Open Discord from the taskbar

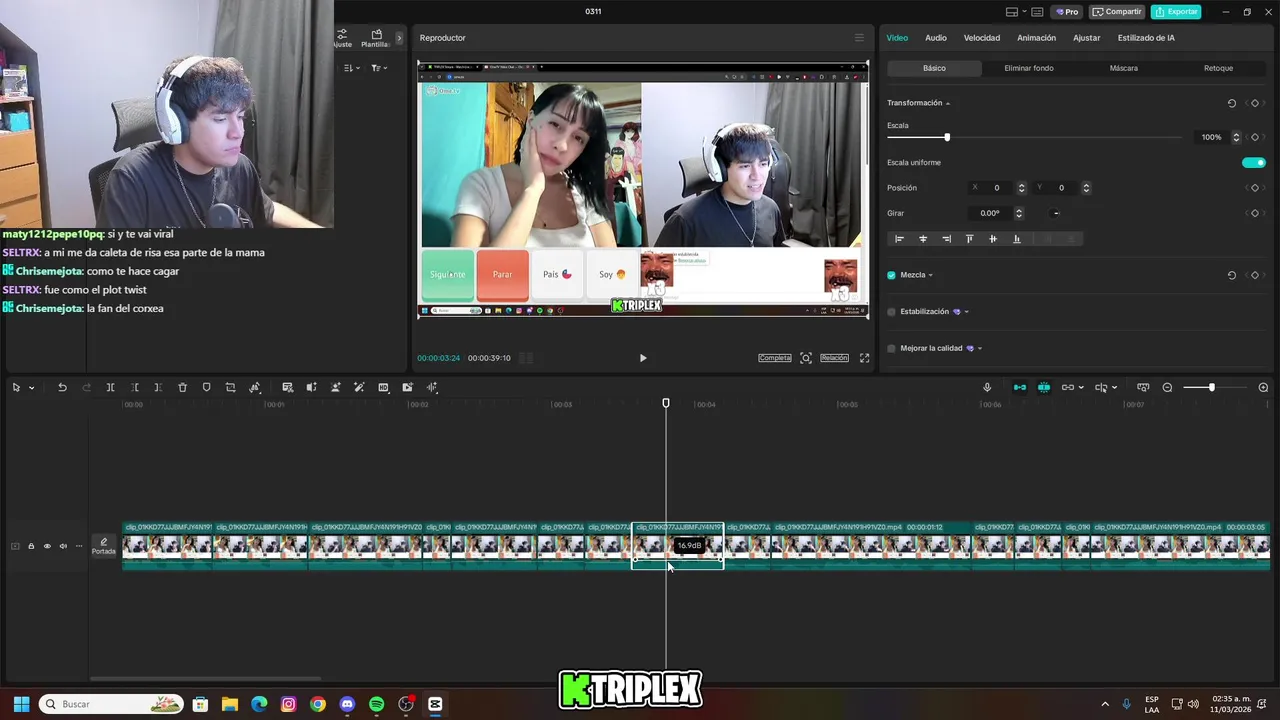coord(347,704)
